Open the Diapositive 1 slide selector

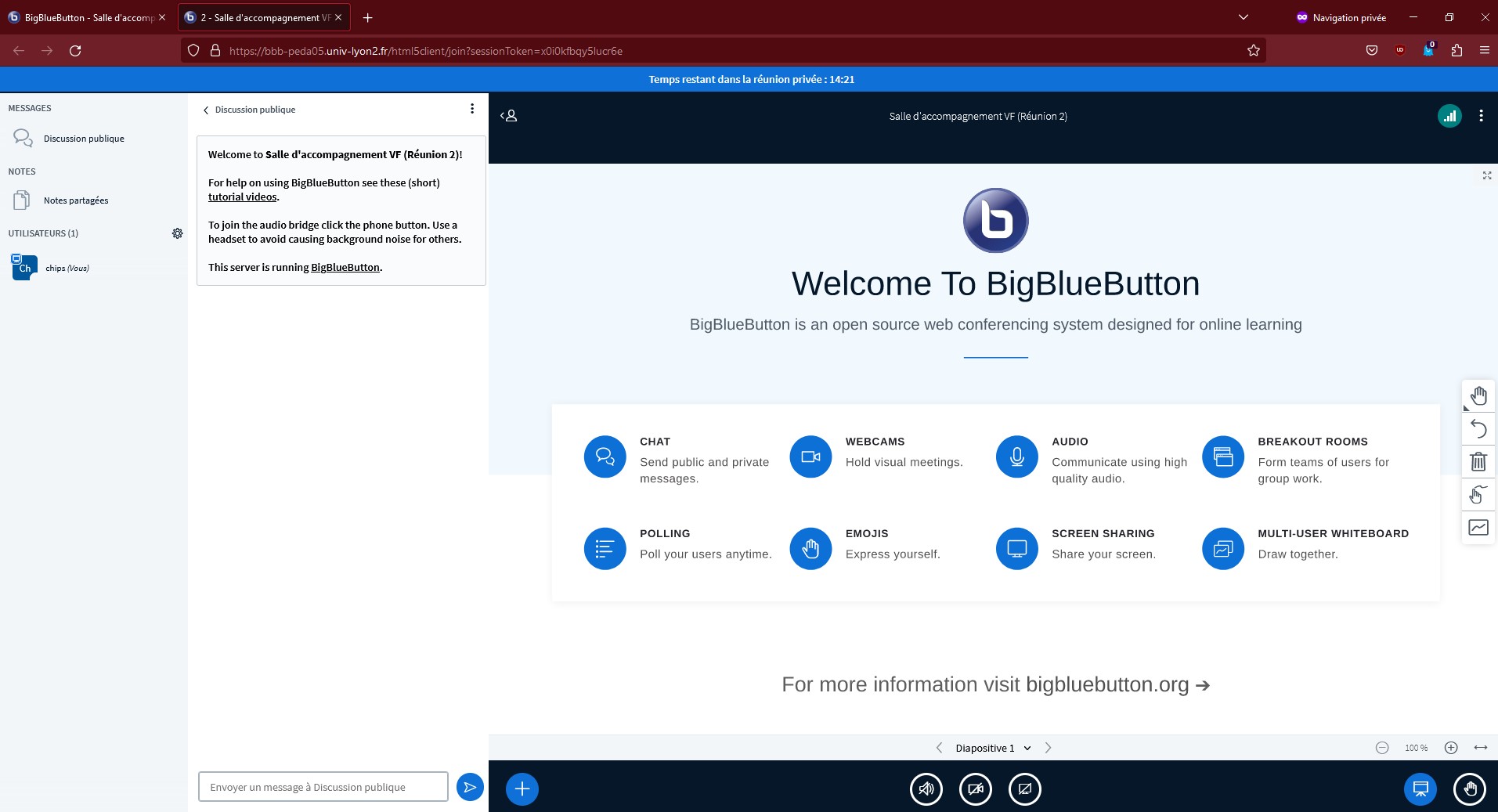(991, 748)
